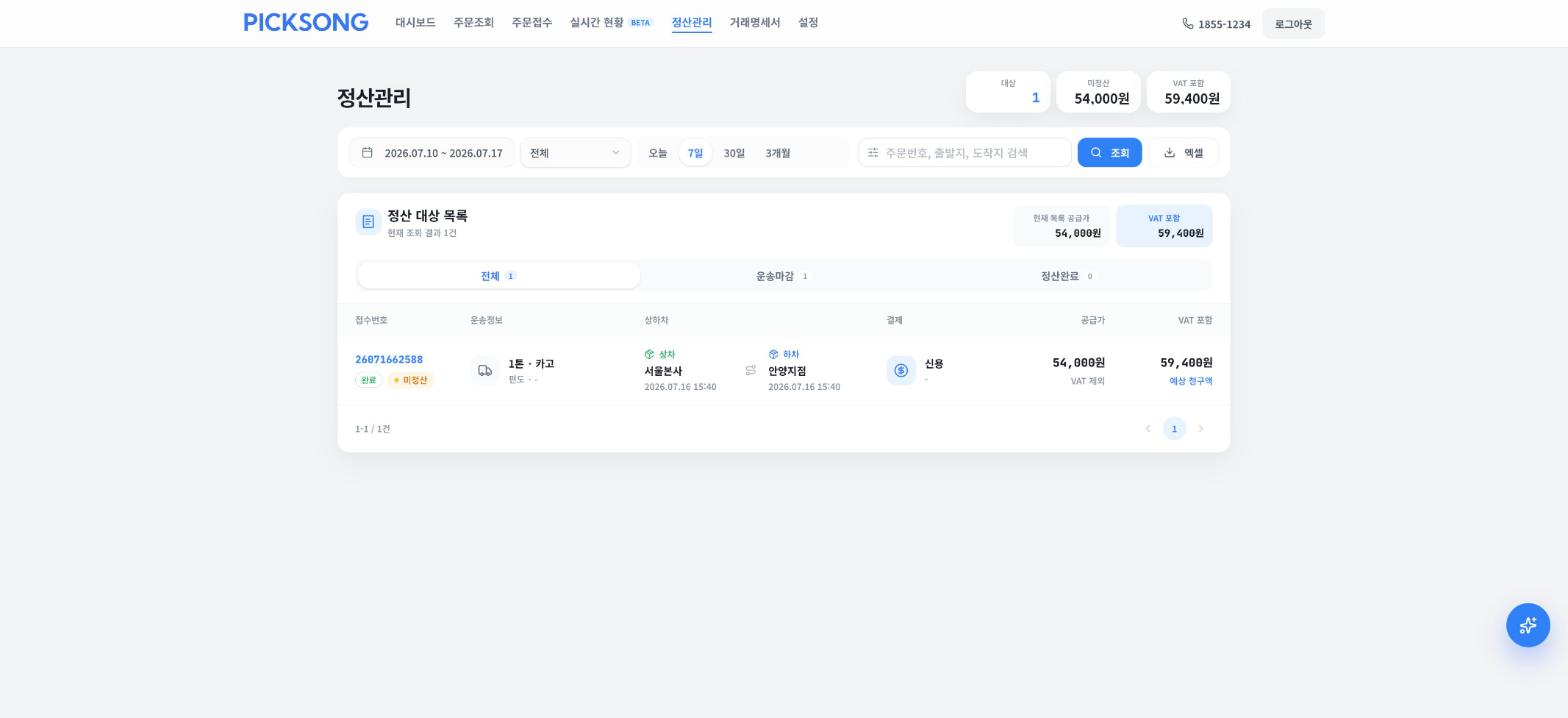This screenshot has width=1568, height=718.
Task: Select the 30일 period option
Action: 734,153
